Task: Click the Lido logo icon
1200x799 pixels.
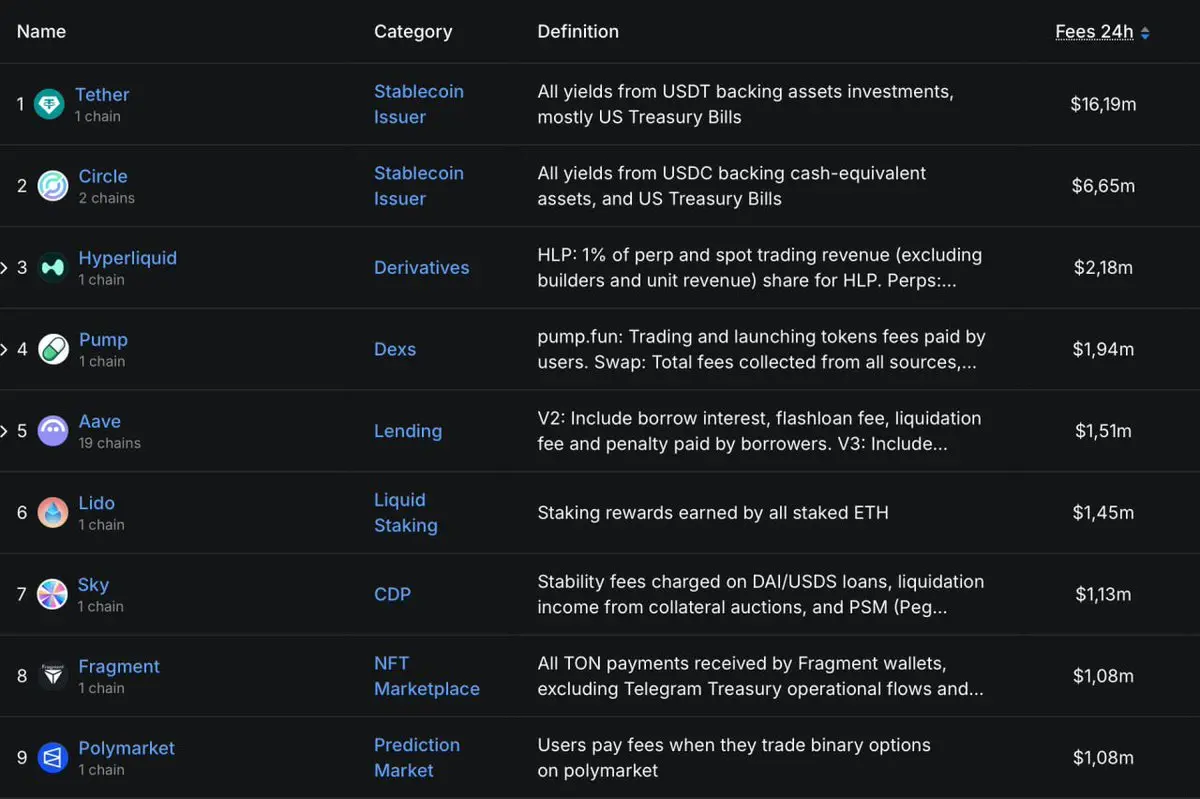Action: [x=53, y=513]
